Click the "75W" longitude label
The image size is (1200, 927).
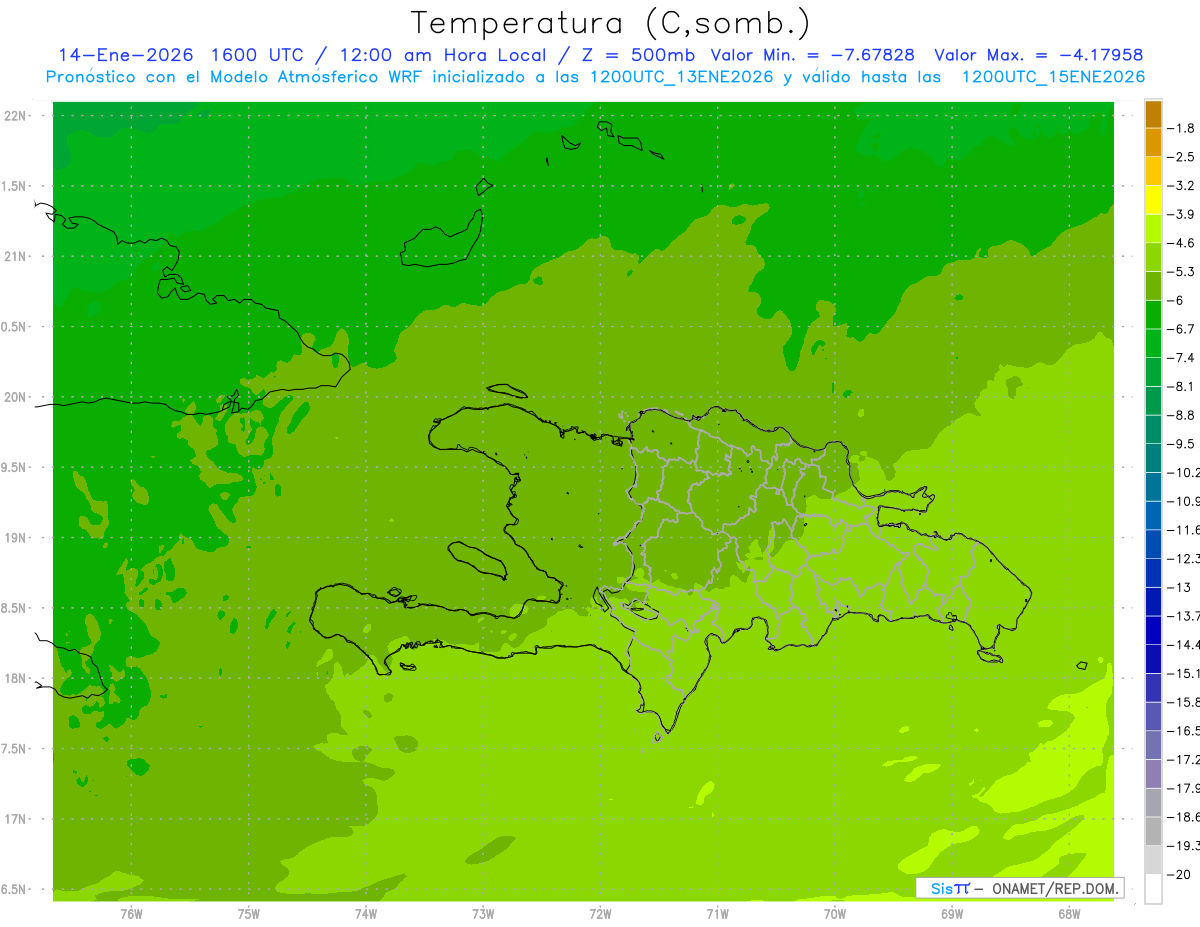[249, 914]
